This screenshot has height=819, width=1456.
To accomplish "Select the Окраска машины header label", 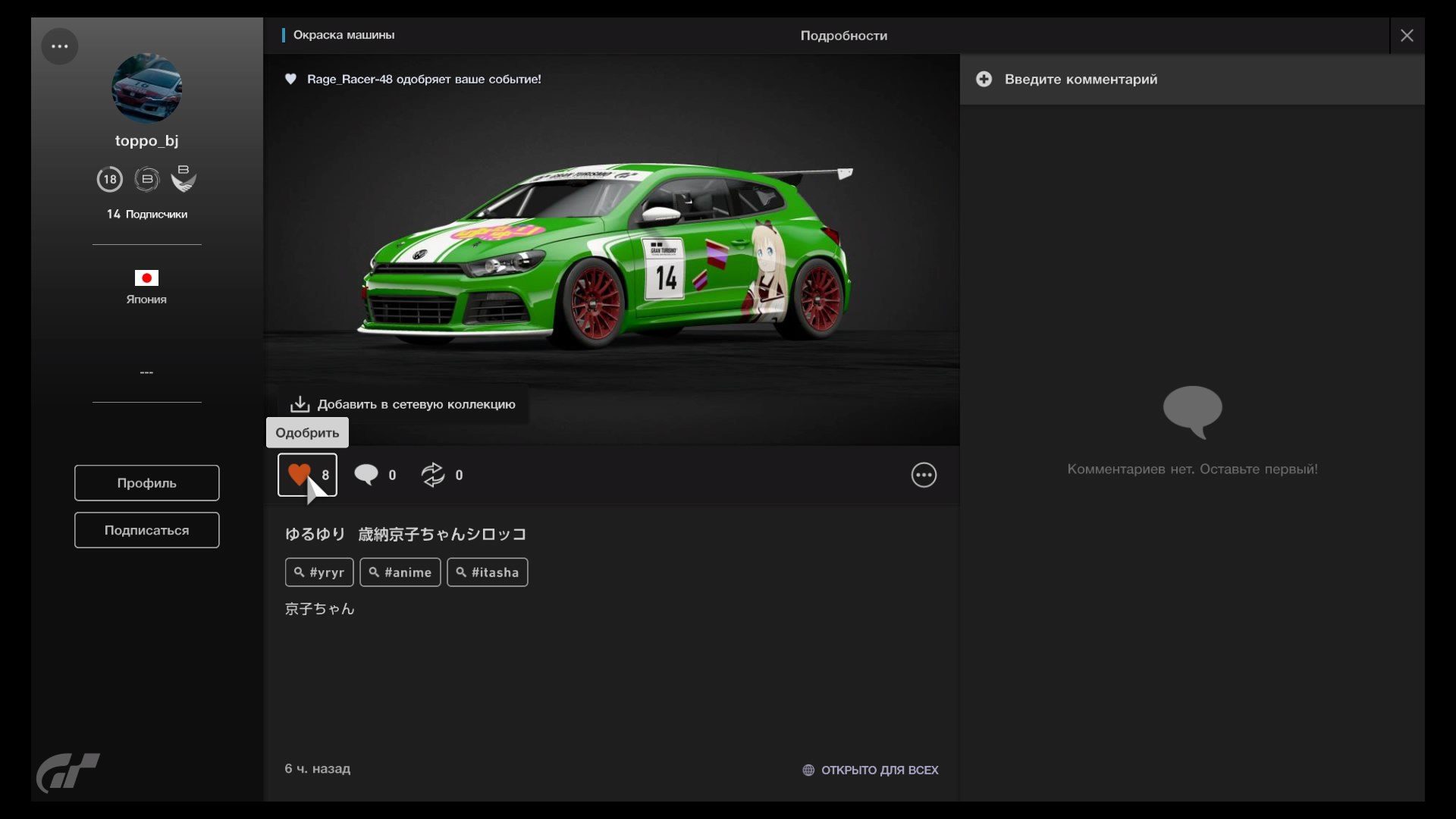I will [344, 35].
